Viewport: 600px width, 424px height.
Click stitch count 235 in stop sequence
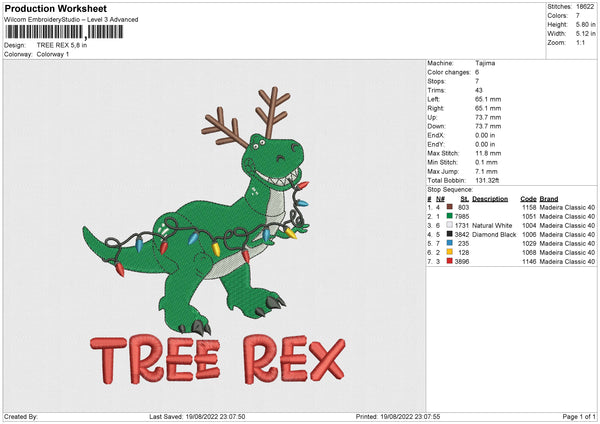pos(463,243)
